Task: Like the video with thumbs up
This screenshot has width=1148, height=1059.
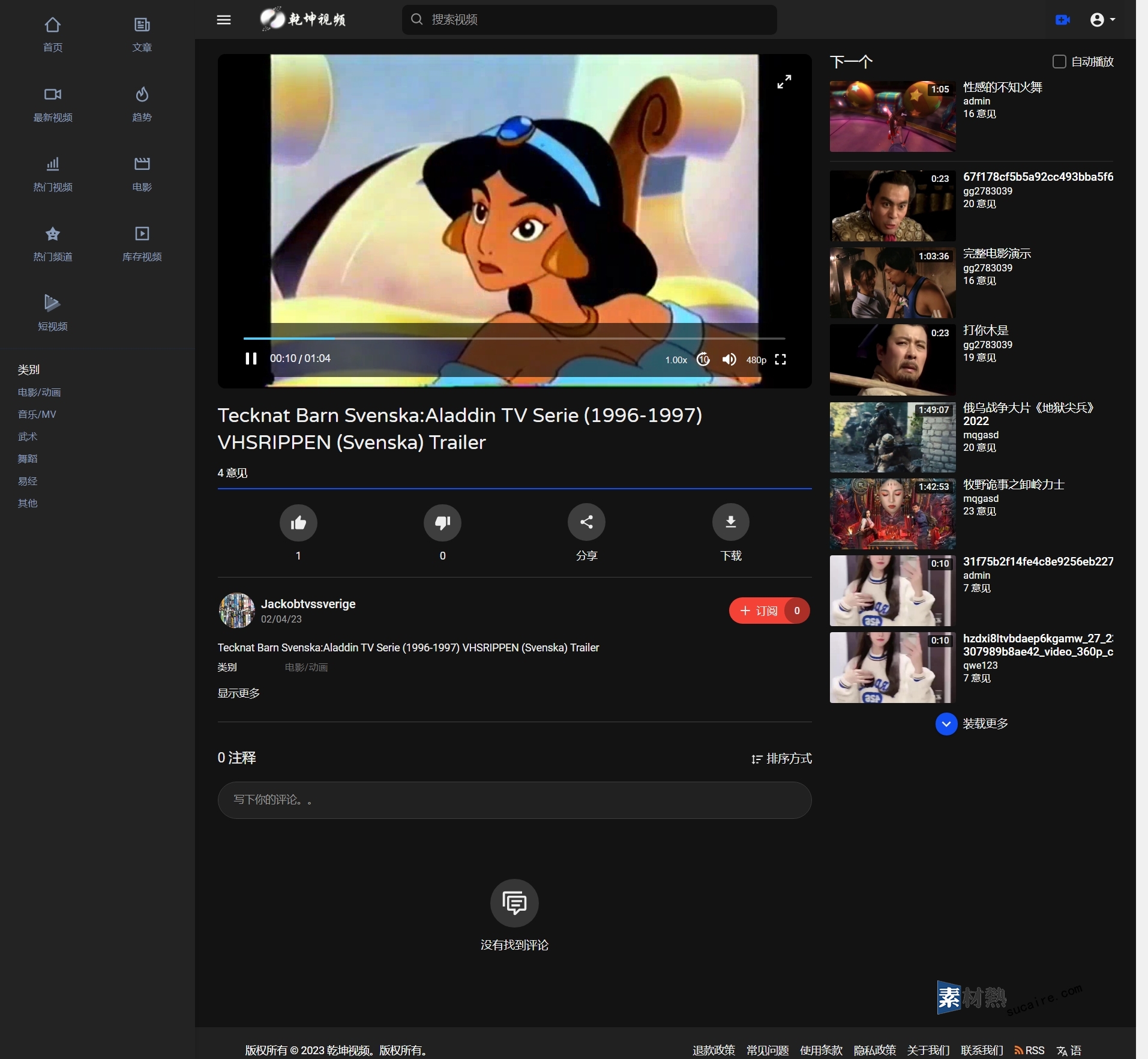Action: coord(298,522)
